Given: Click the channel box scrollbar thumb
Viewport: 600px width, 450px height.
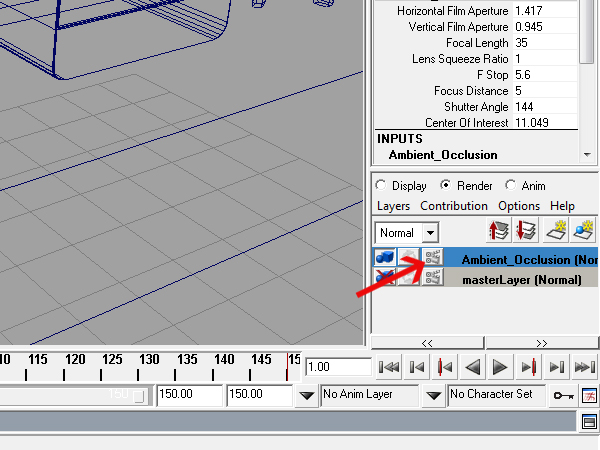Looking at the screenshot, I should [586, 31].
